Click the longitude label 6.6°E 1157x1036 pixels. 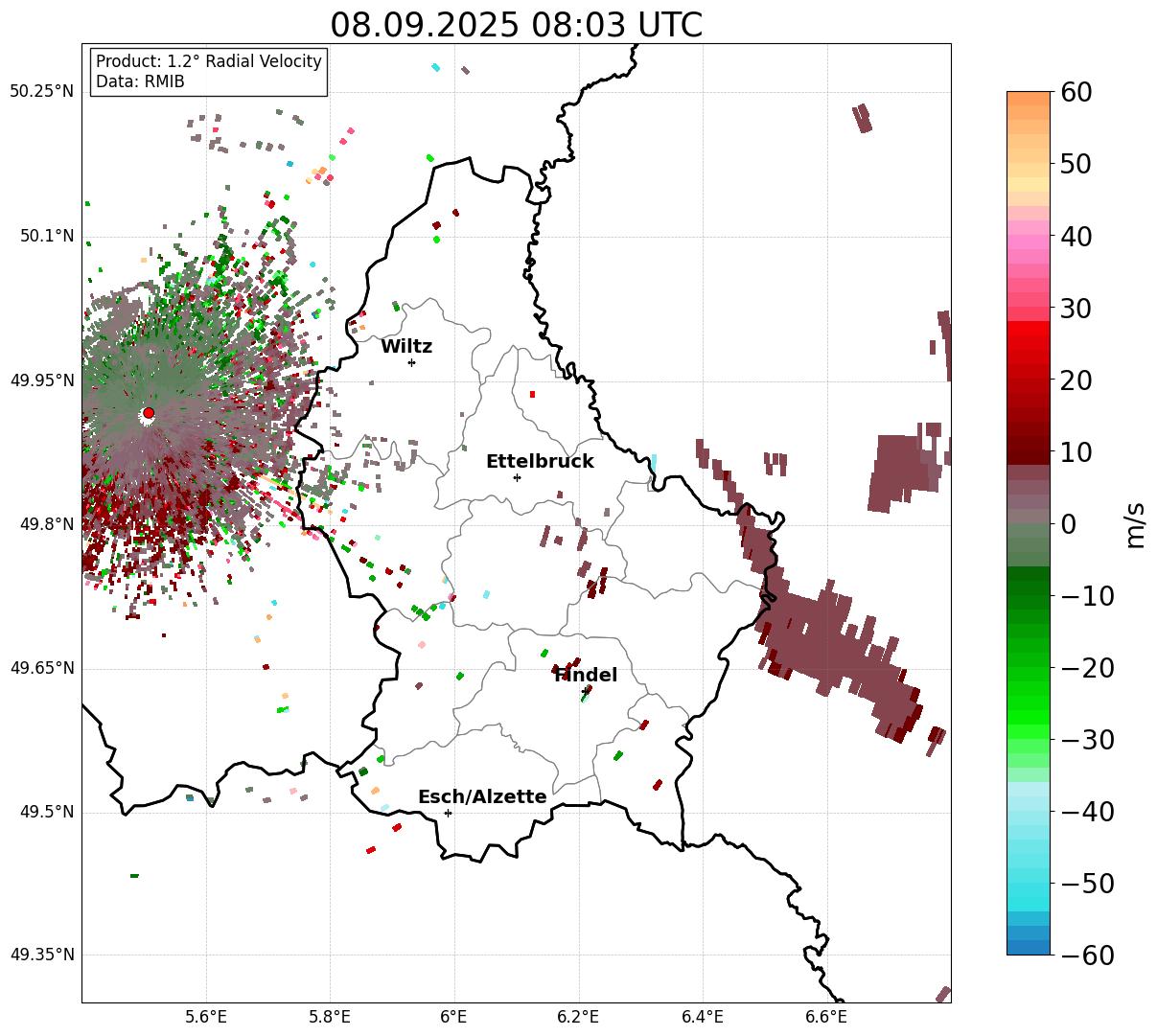[x=826, y=1017]
